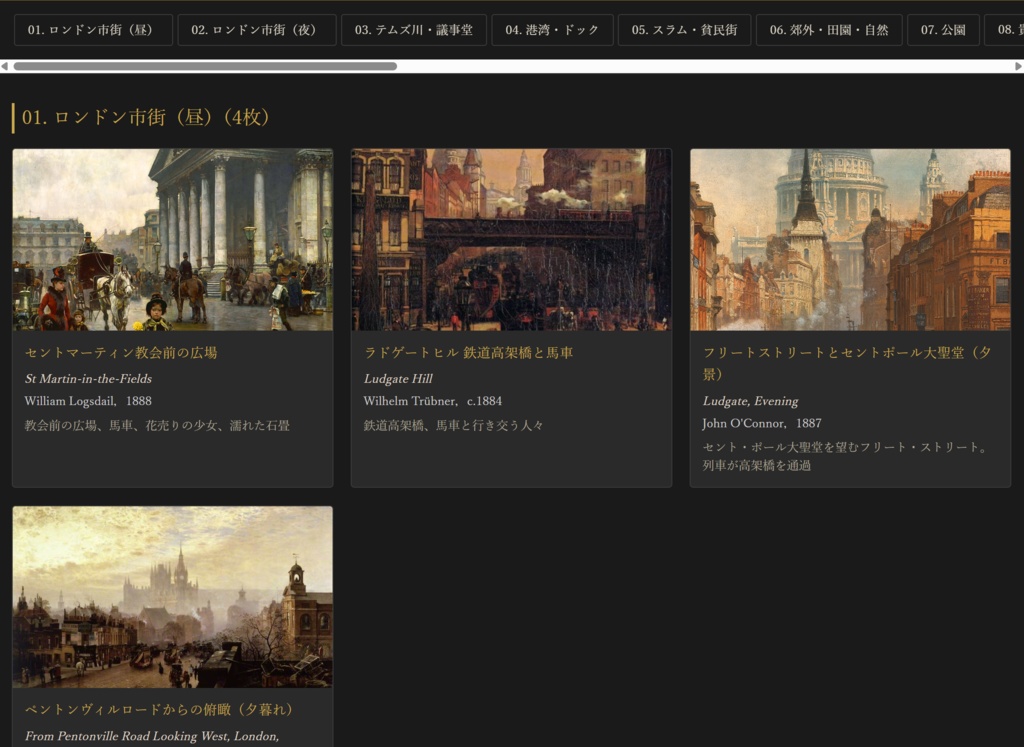
Task: Open the St Paul's Cathedral evening painting
Action: coord(850,240)
